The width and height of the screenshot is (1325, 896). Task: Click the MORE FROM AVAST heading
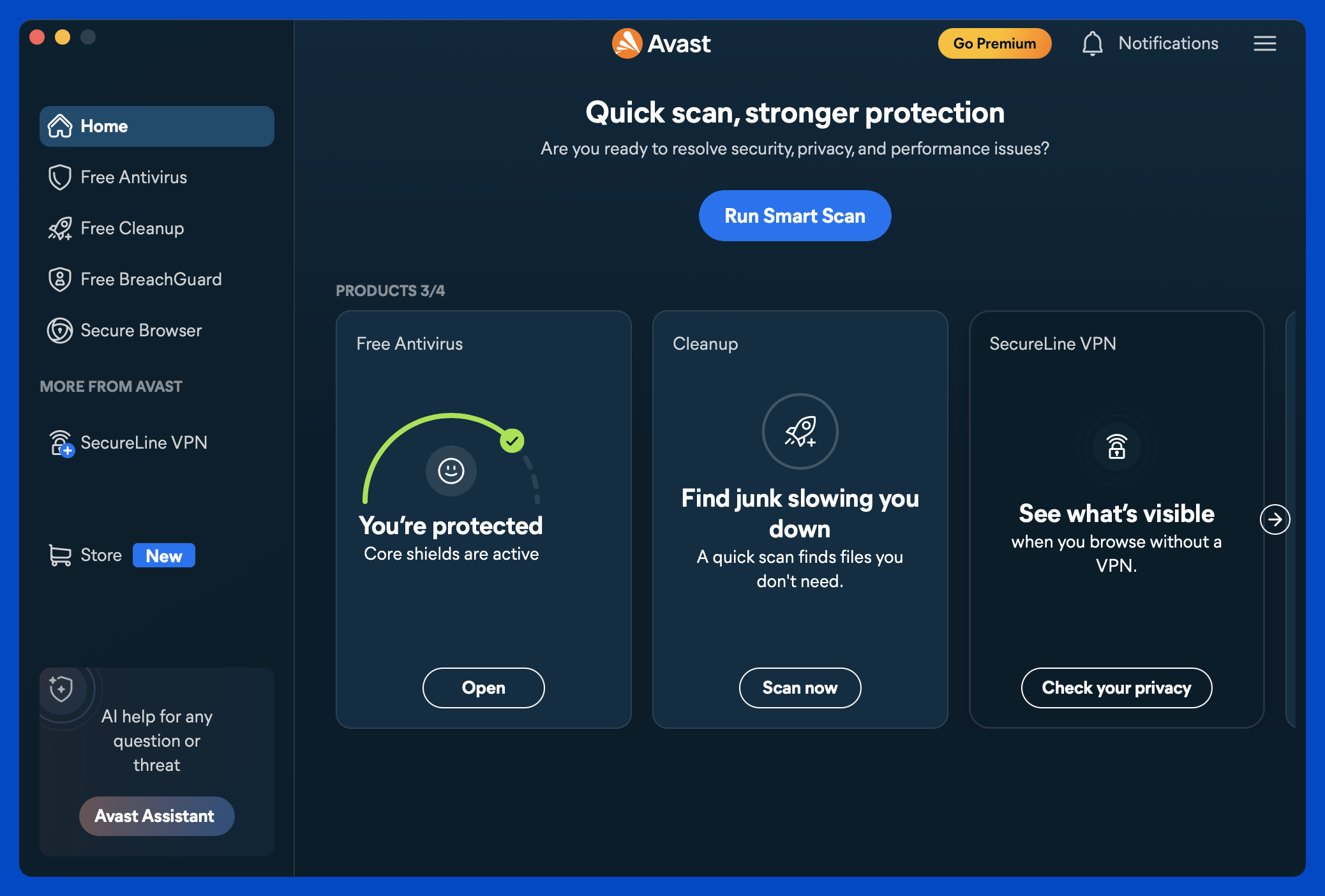tap(111, 387)
